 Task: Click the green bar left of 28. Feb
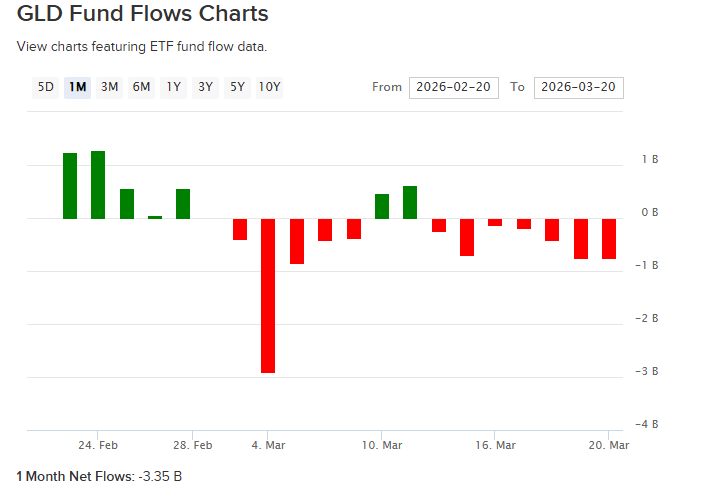coord(183,204)
